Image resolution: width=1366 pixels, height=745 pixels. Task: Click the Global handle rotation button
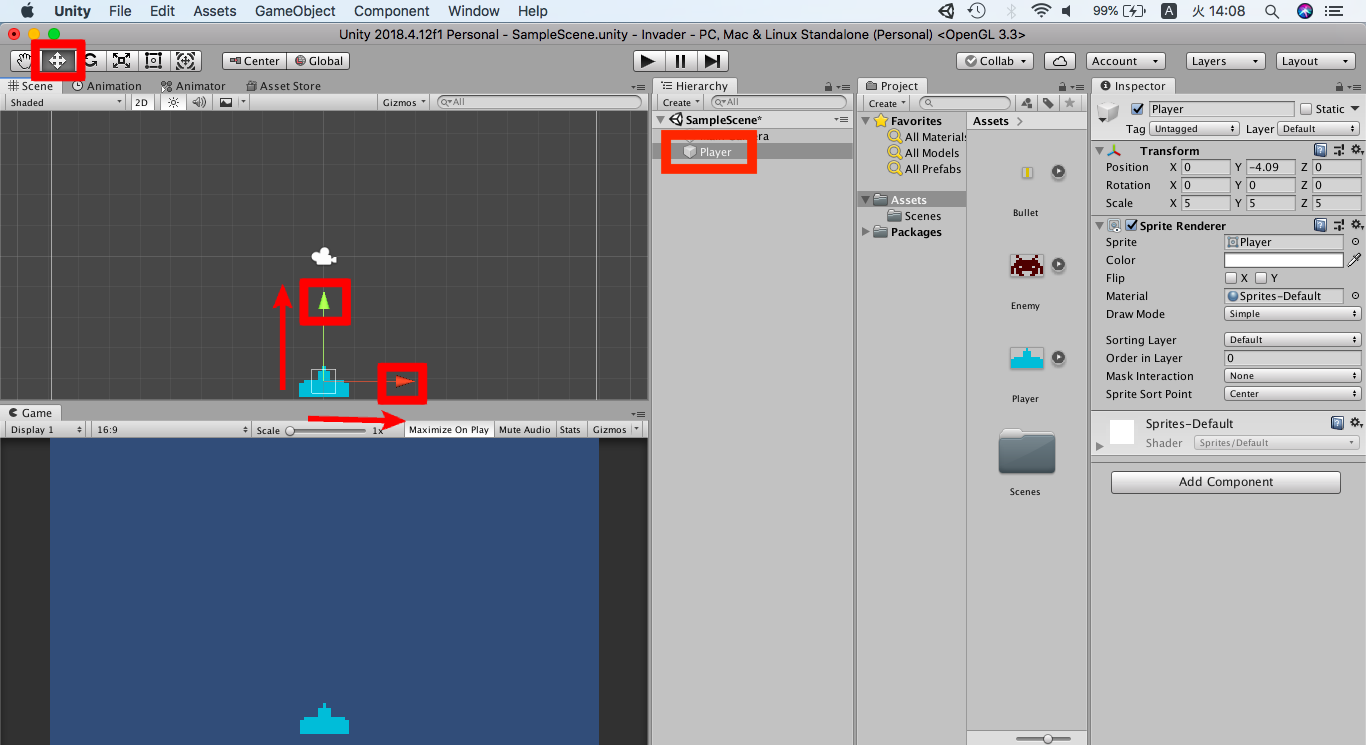[x=318, y=61]
